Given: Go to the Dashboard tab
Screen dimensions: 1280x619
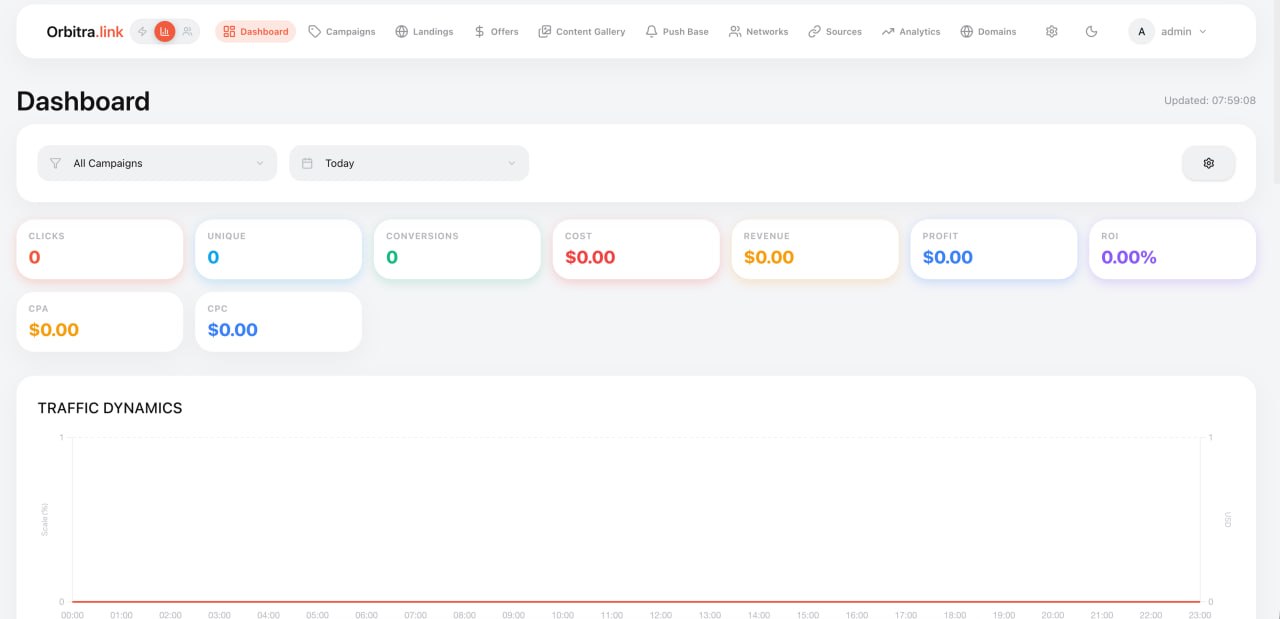Looking at the screenshot, I should pos(256,32).
